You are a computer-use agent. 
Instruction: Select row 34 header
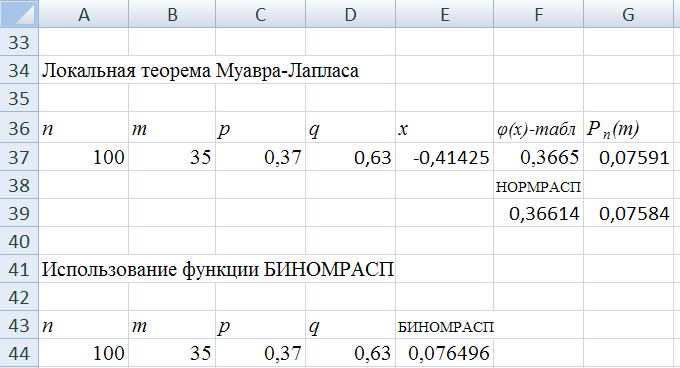(19, 70)
